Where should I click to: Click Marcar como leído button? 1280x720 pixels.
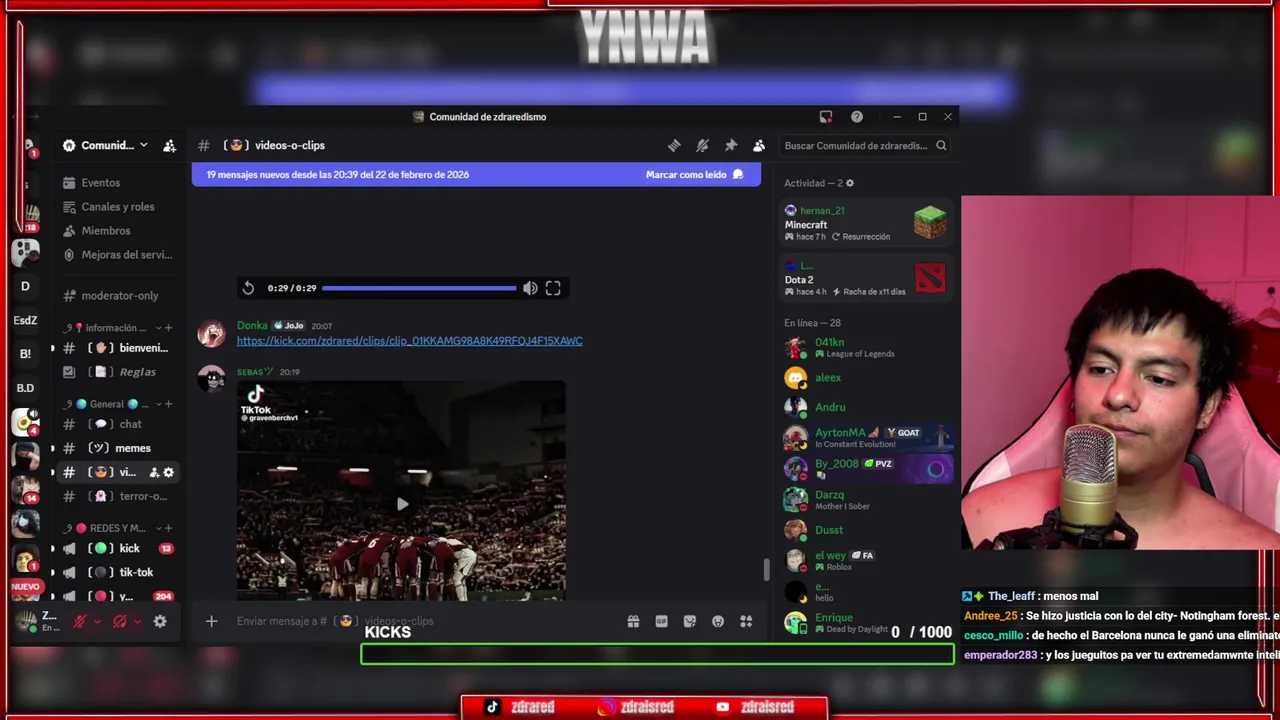point(694,174)
